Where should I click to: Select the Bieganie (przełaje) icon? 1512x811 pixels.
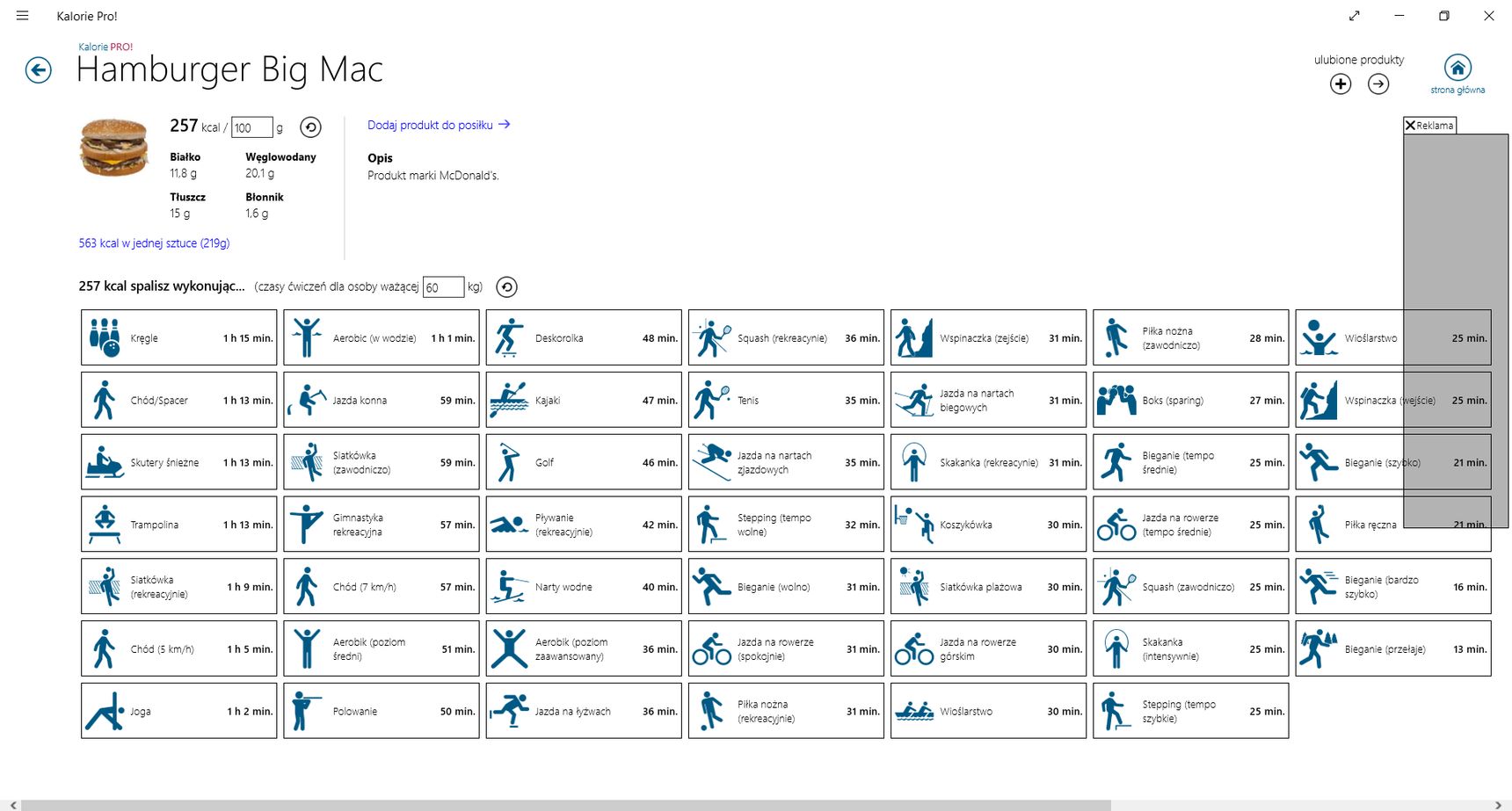click(1319, 649)
